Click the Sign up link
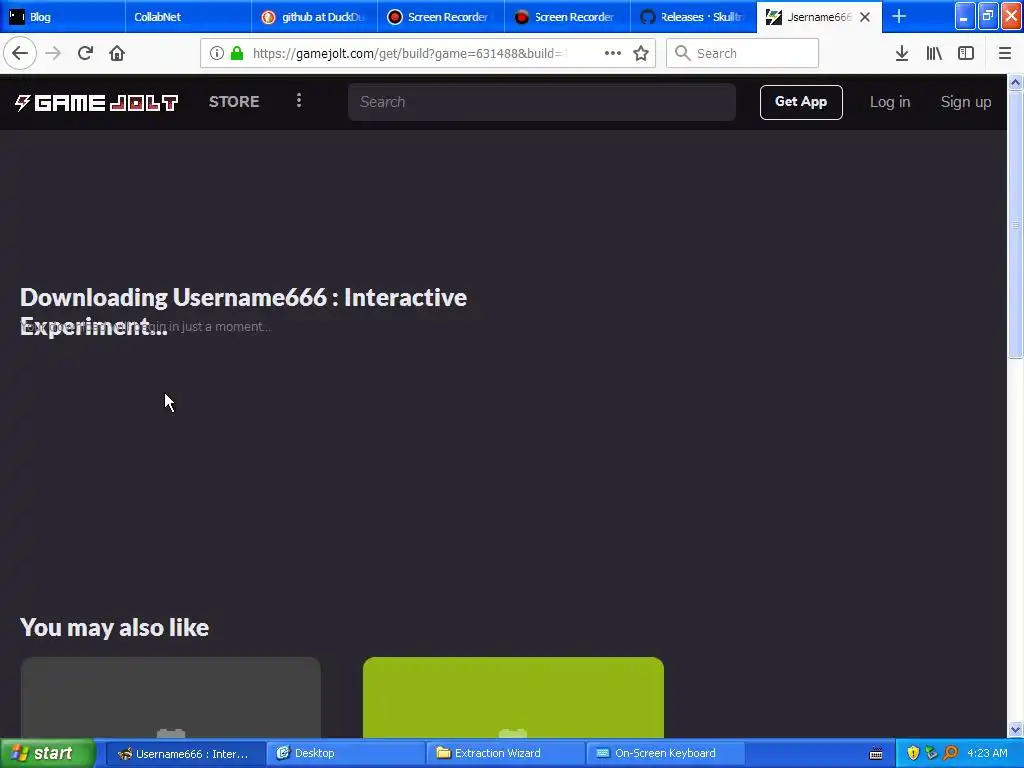This screenshot has width=1024, height=768. [965, 102]
